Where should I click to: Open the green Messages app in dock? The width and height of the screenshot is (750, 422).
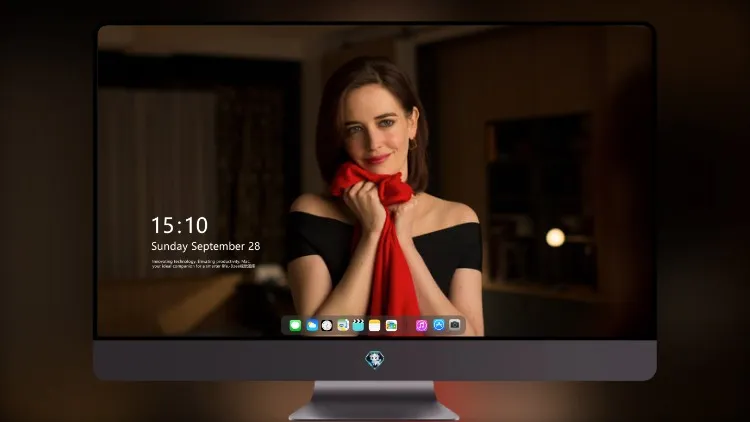coord(295,326)
